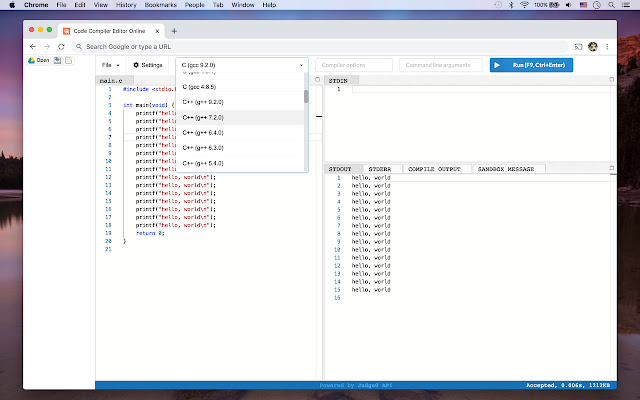The width and height of the screenshot is (640, 400).
Task: Click the Chrome back arrow
Action: [x=33, y=46]
